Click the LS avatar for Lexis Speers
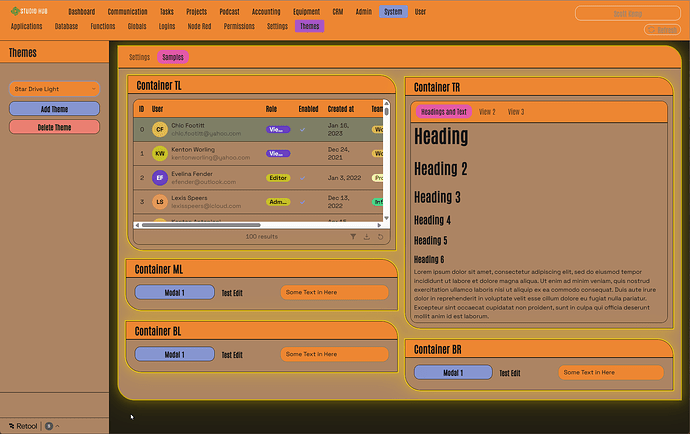Screen dimensions: 690x434 pos(159,202)
